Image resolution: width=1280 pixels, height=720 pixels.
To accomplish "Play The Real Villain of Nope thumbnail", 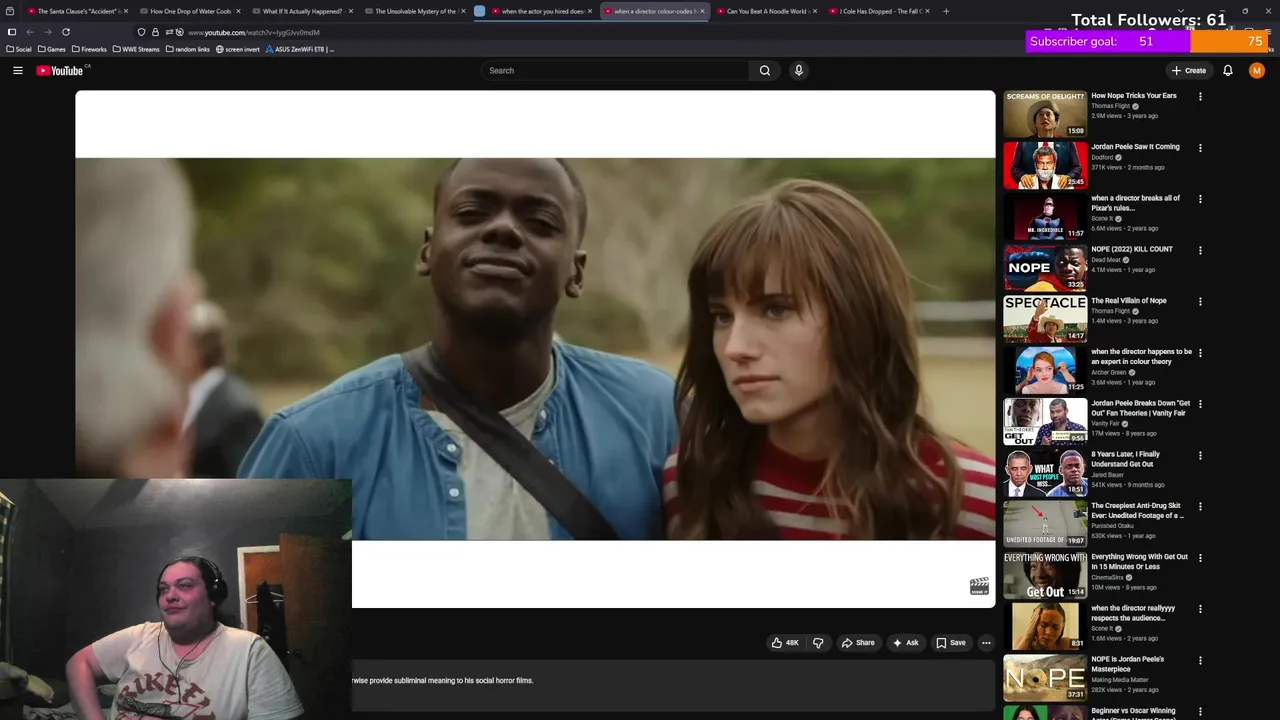I will (1045, 319).
